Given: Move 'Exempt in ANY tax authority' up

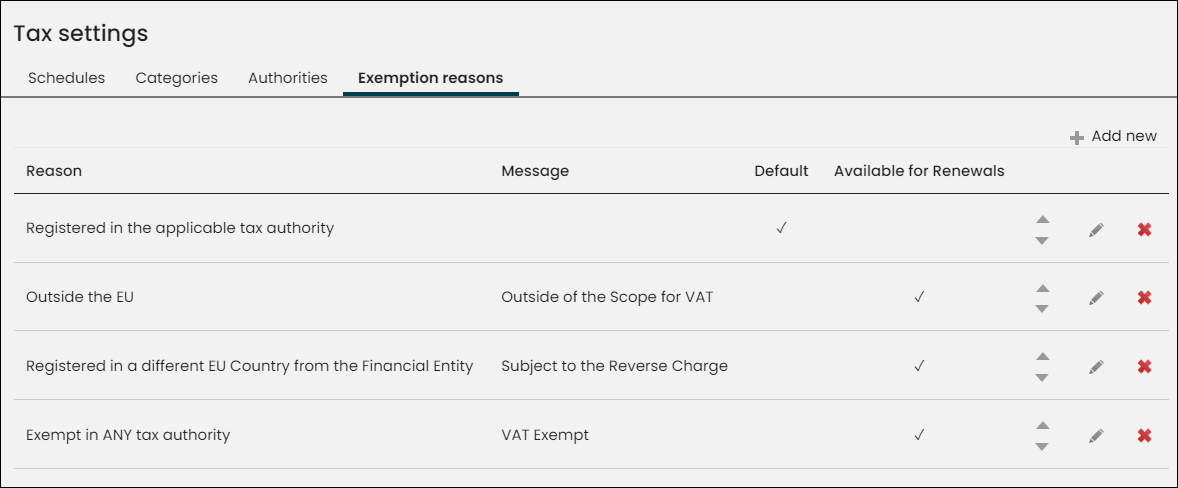Looking at the screenshot, I should (x=1042, y=426).
